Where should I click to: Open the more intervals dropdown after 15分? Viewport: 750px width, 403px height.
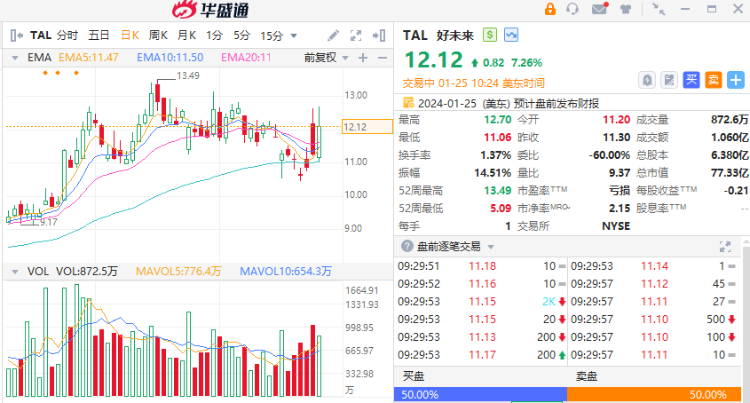click(x=294, y=36)
